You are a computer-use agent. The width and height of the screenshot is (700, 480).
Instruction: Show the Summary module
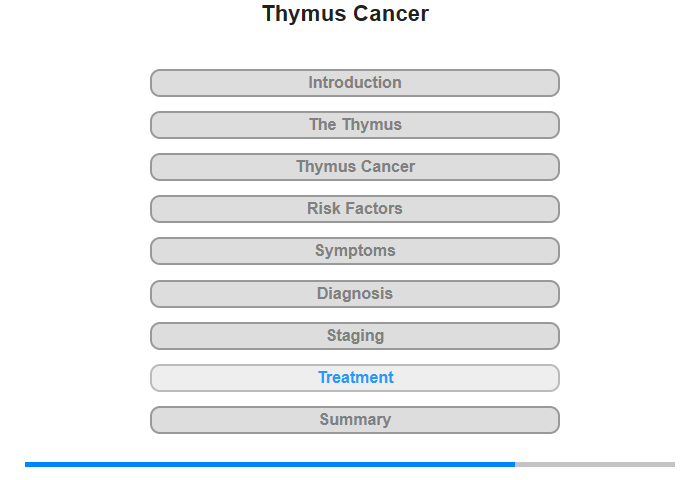pos(355,420)
